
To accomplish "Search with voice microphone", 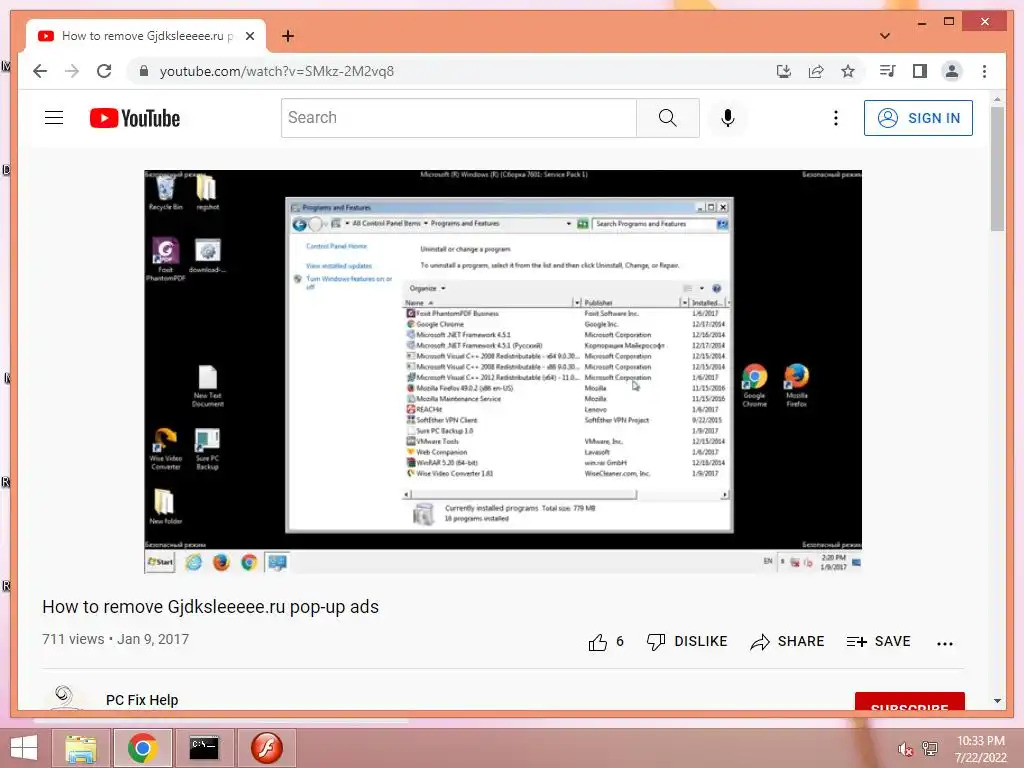I will click(x=728, y=118).
